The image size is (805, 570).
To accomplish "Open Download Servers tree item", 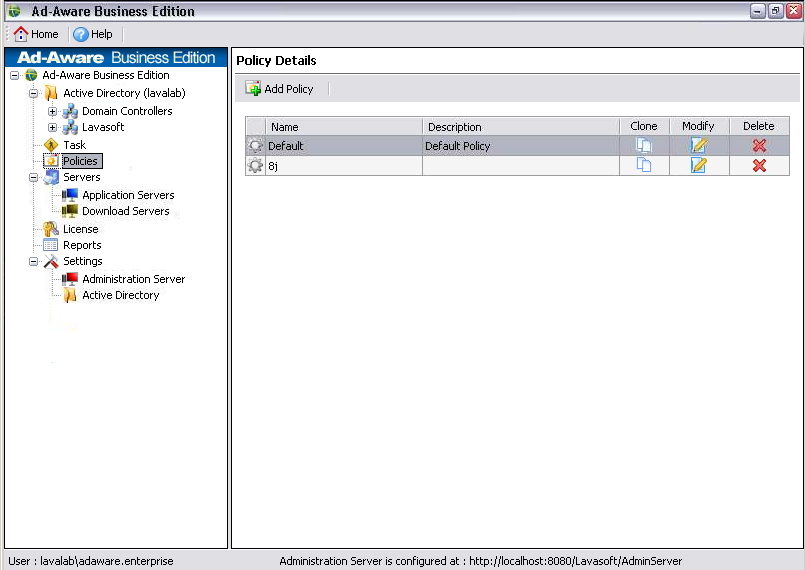I will click(x=126, y=211).
